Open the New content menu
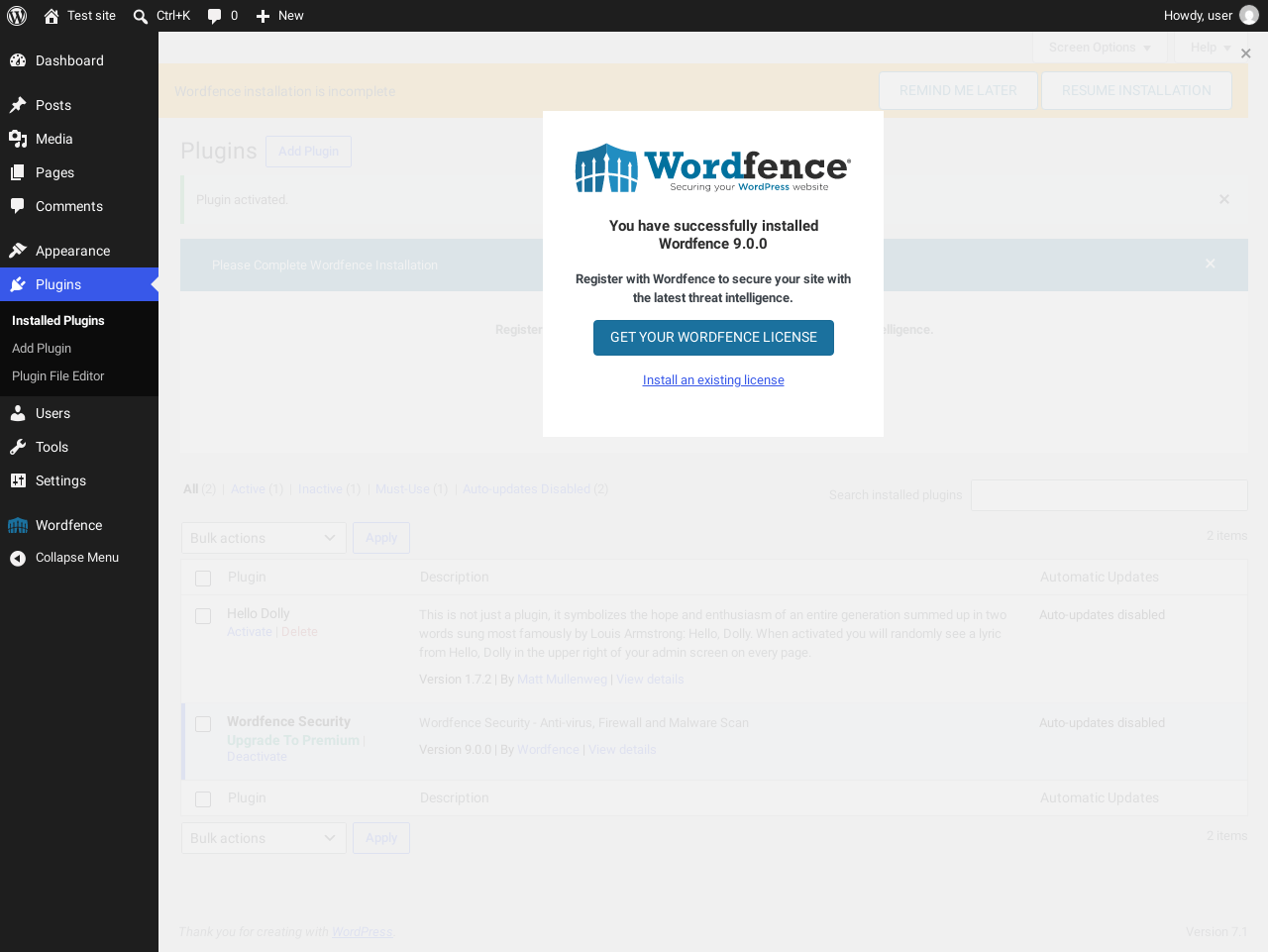 [x=279, y=16]
